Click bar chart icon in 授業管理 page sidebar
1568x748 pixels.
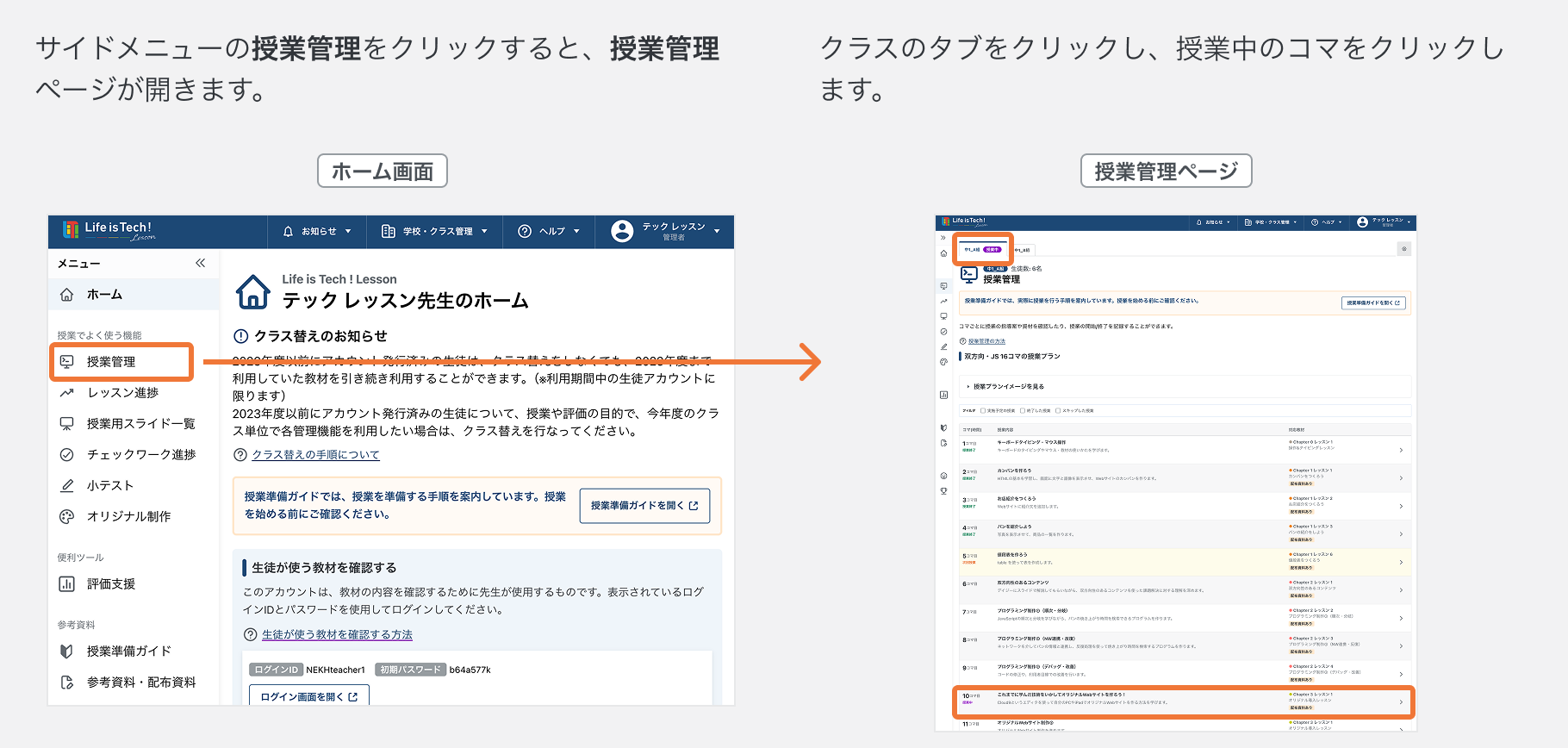[x=943, y=395]
